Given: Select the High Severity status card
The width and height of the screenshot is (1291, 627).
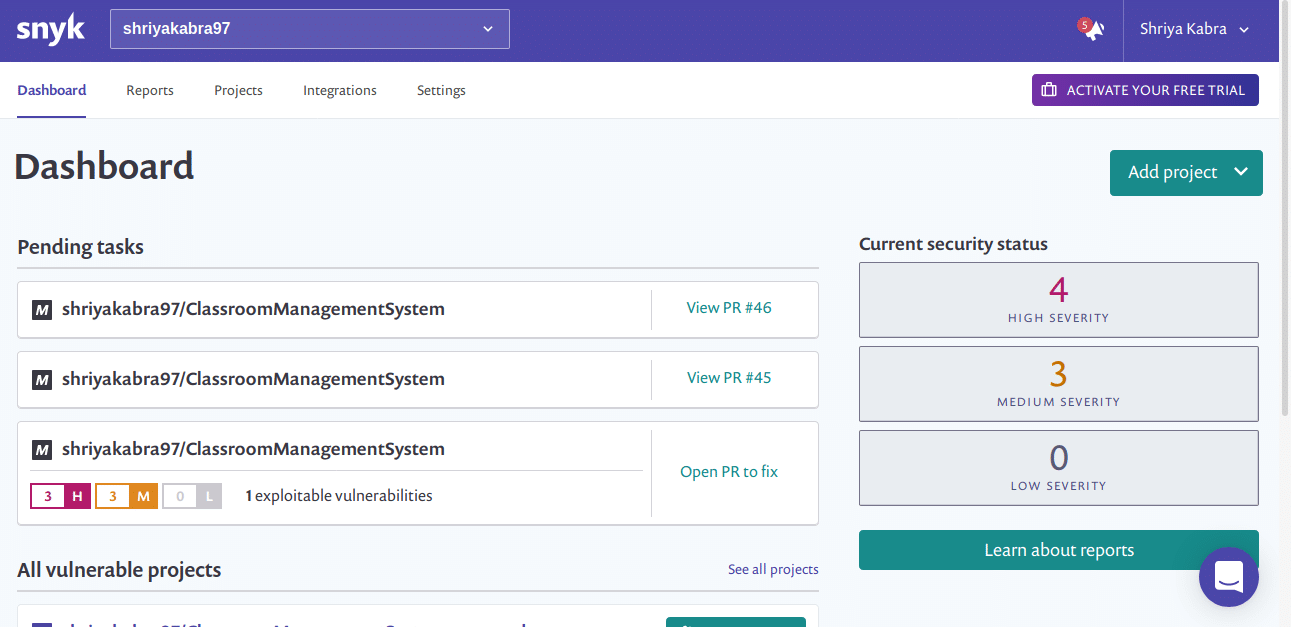Looking at the screenshot, I should pyautogui.click(x=1058, y=300).
